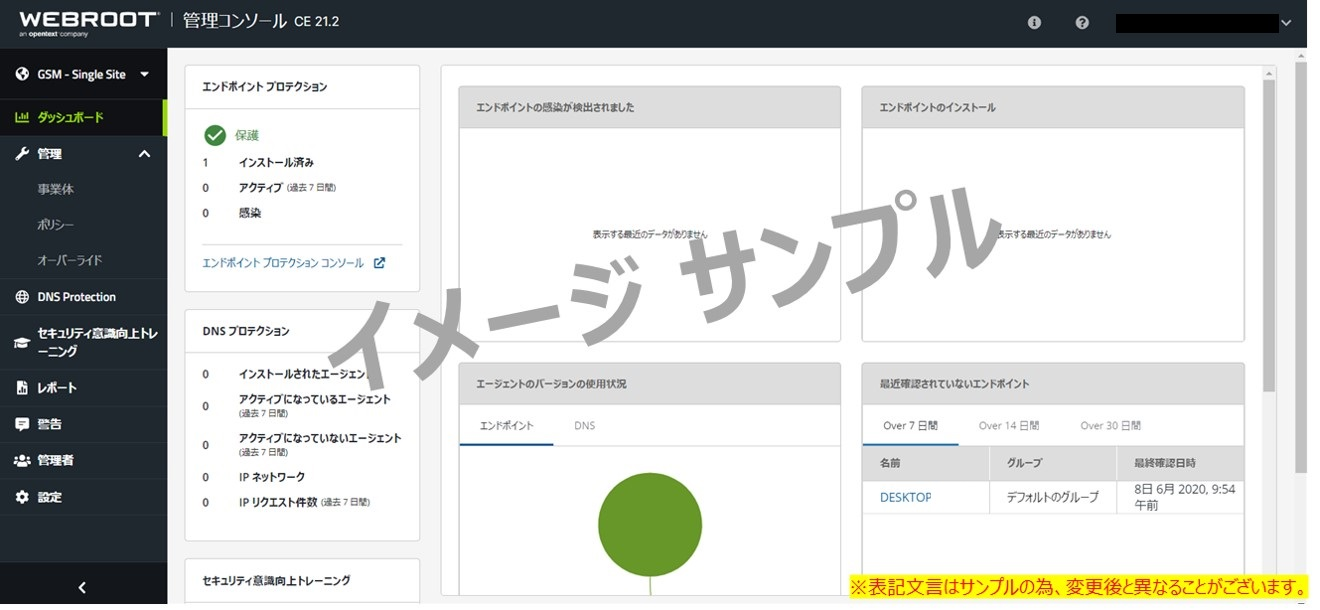This screenshot has width=1320, height=610.
Task: Click the アクティブになっていないエージェント row
Action: 302,444
